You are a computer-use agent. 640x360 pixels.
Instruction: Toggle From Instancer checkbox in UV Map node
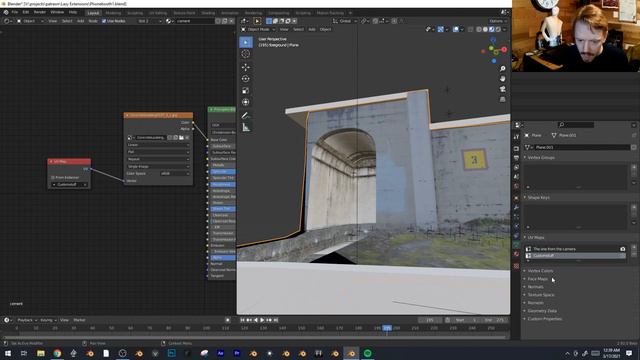(x=53, y=178)
